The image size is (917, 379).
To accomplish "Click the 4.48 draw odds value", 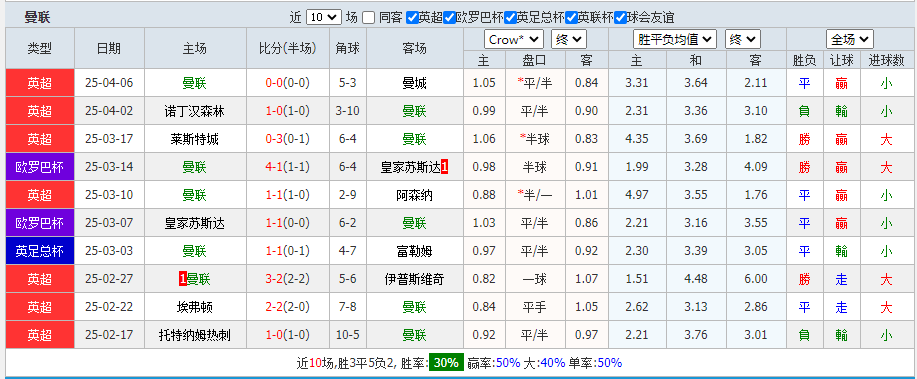I will pyautogui.click(x=696, y=280).
